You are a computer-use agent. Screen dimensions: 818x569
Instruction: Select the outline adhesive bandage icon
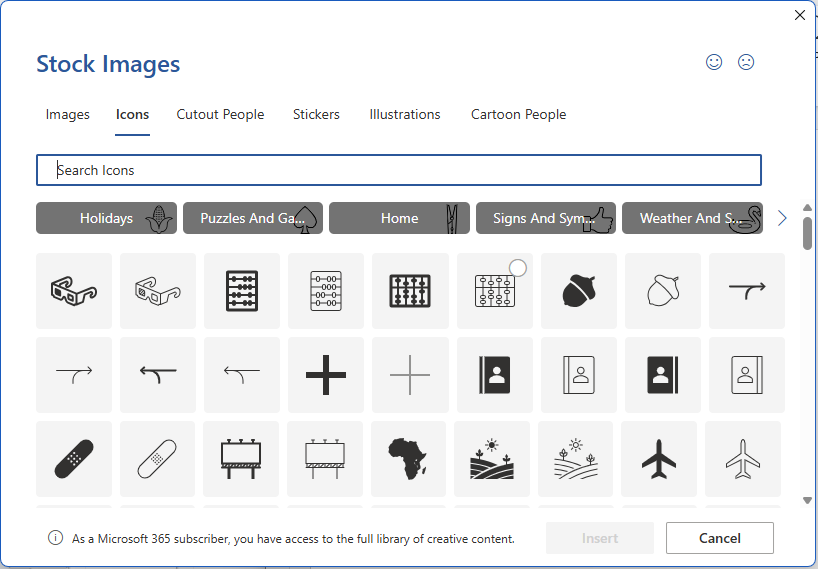(157, 458)
